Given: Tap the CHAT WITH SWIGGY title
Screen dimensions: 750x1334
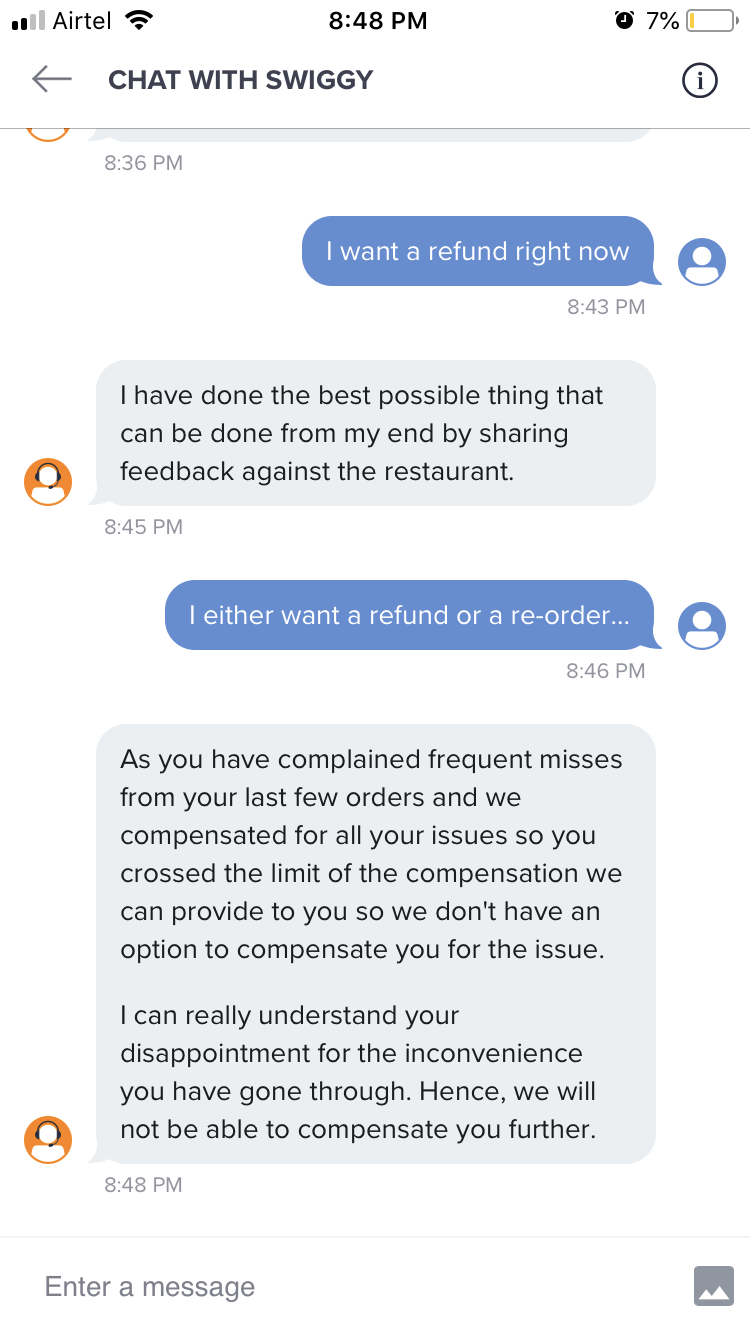Looking at the screenshot, I should 240,80.
